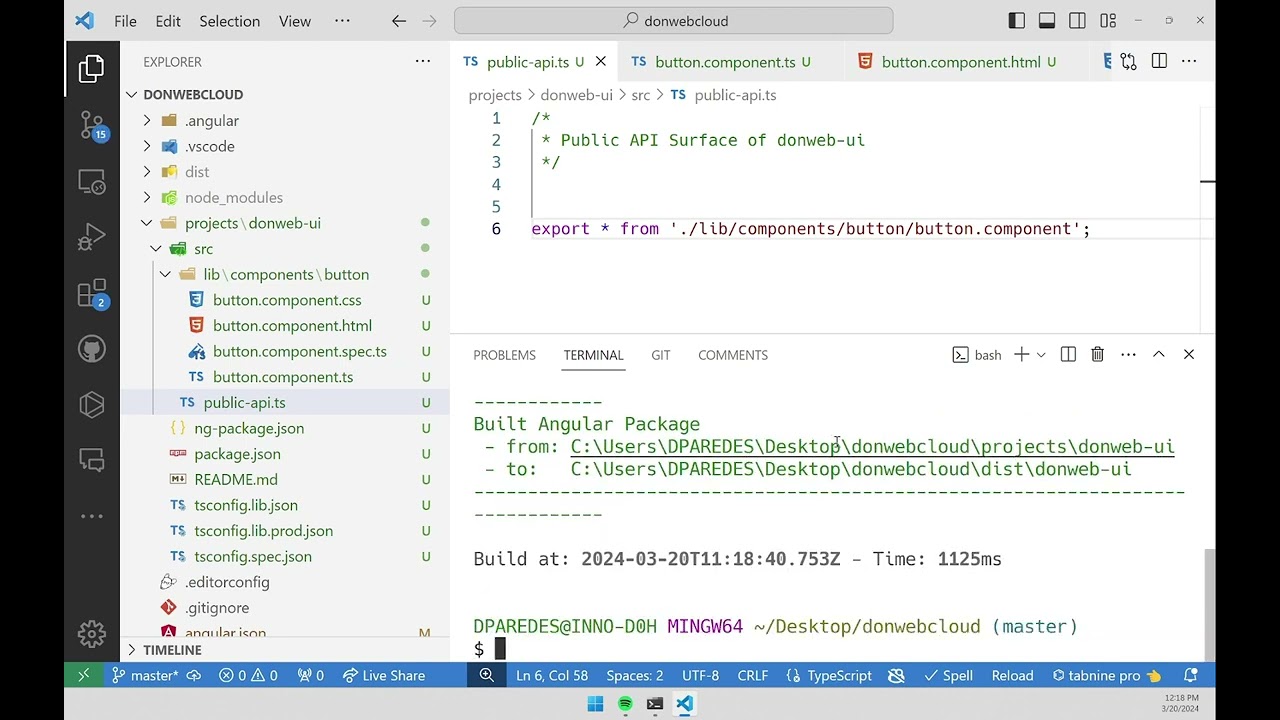Customize layout icon in title bar
This screenshot has height=720, width=1280.
coord(1108,21)
